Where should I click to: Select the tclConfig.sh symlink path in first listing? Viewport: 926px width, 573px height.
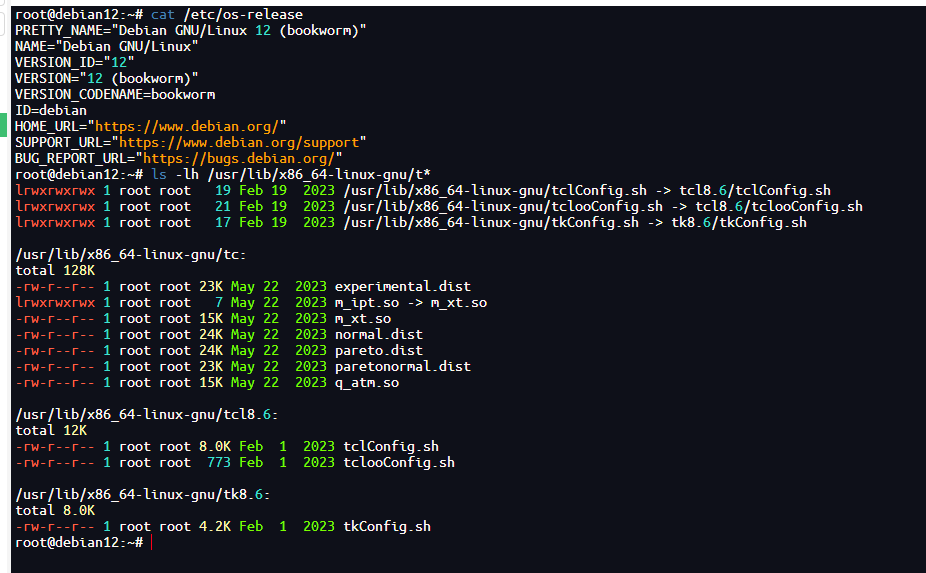point(495,190)
